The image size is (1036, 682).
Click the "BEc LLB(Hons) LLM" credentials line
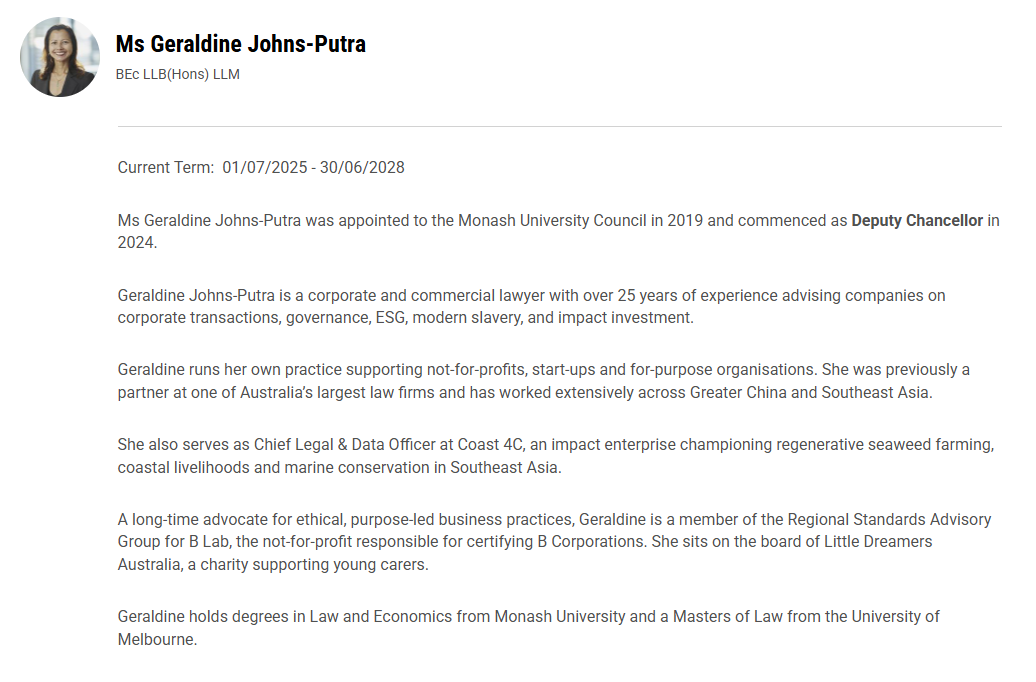point(178,74)
